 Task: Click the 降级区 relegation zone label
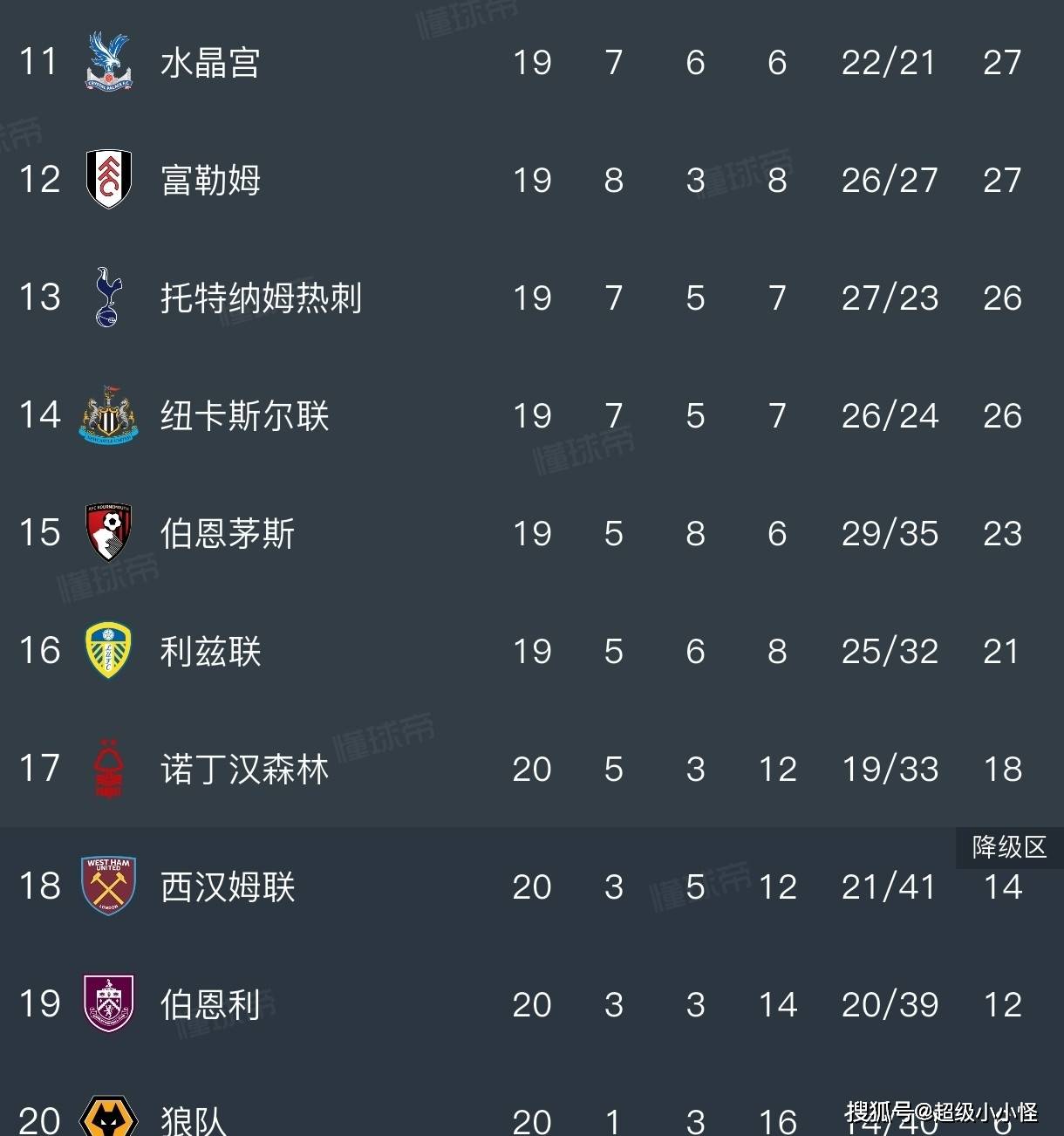(1009, 846)
